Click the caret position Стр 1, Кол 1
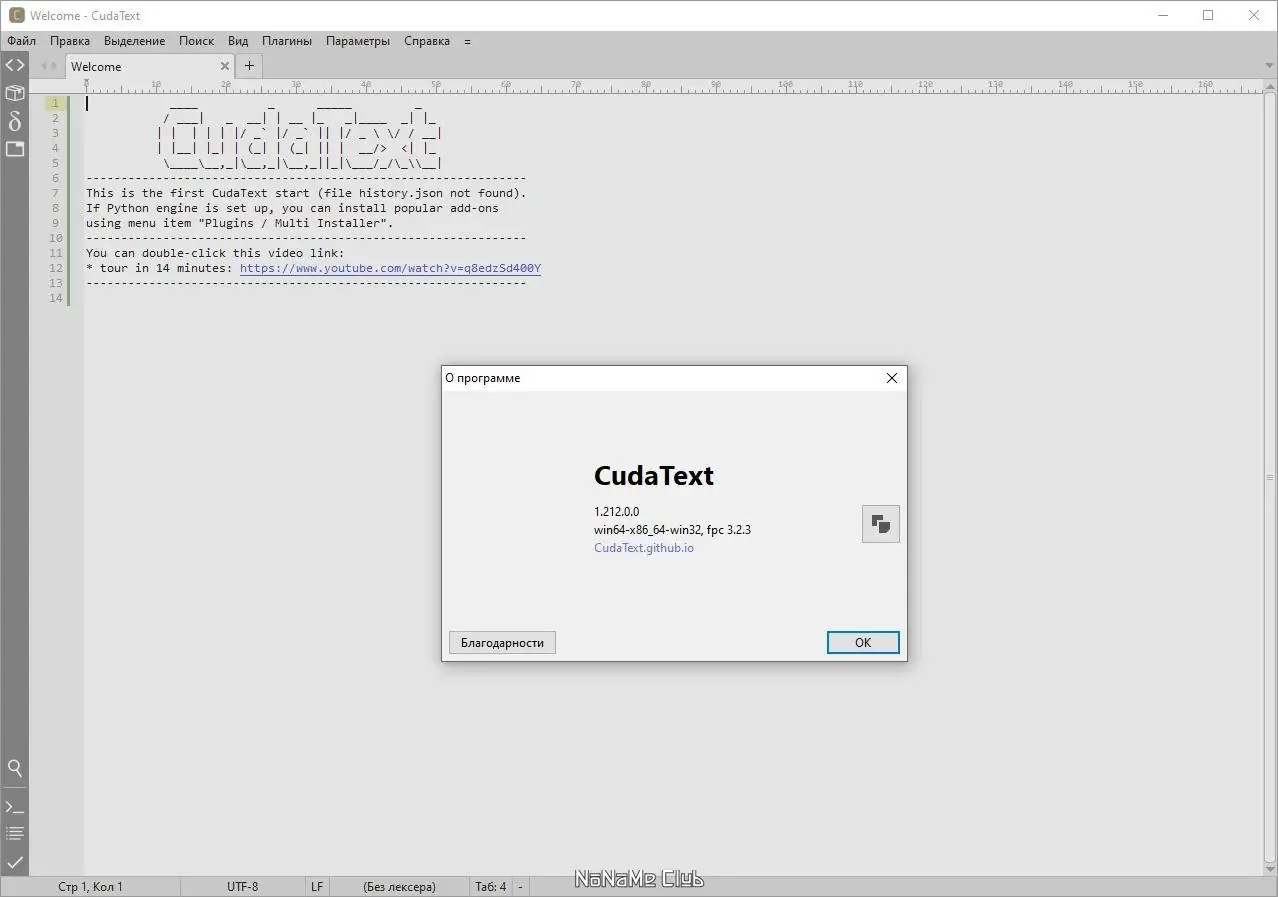1278x897 pixels. (90, 886)
